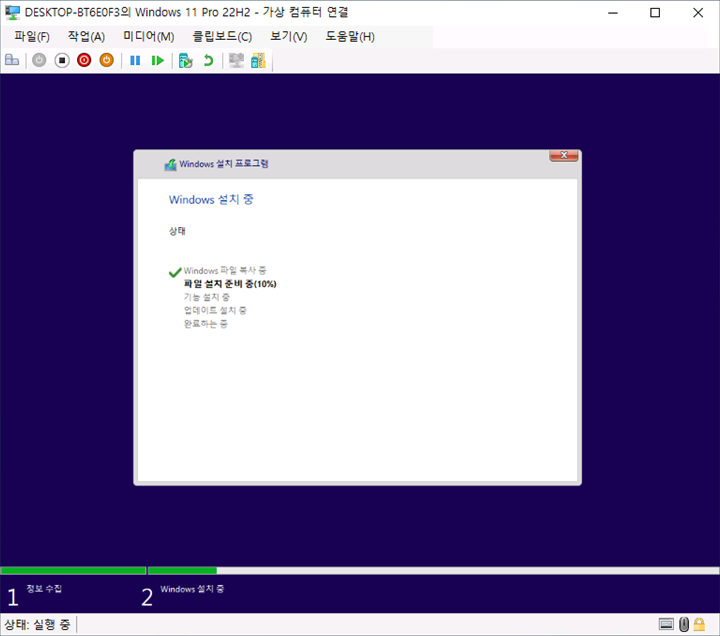Click 'Windows 파일 복사 중' step
The image size is (720, 636).
click(225, 271)
